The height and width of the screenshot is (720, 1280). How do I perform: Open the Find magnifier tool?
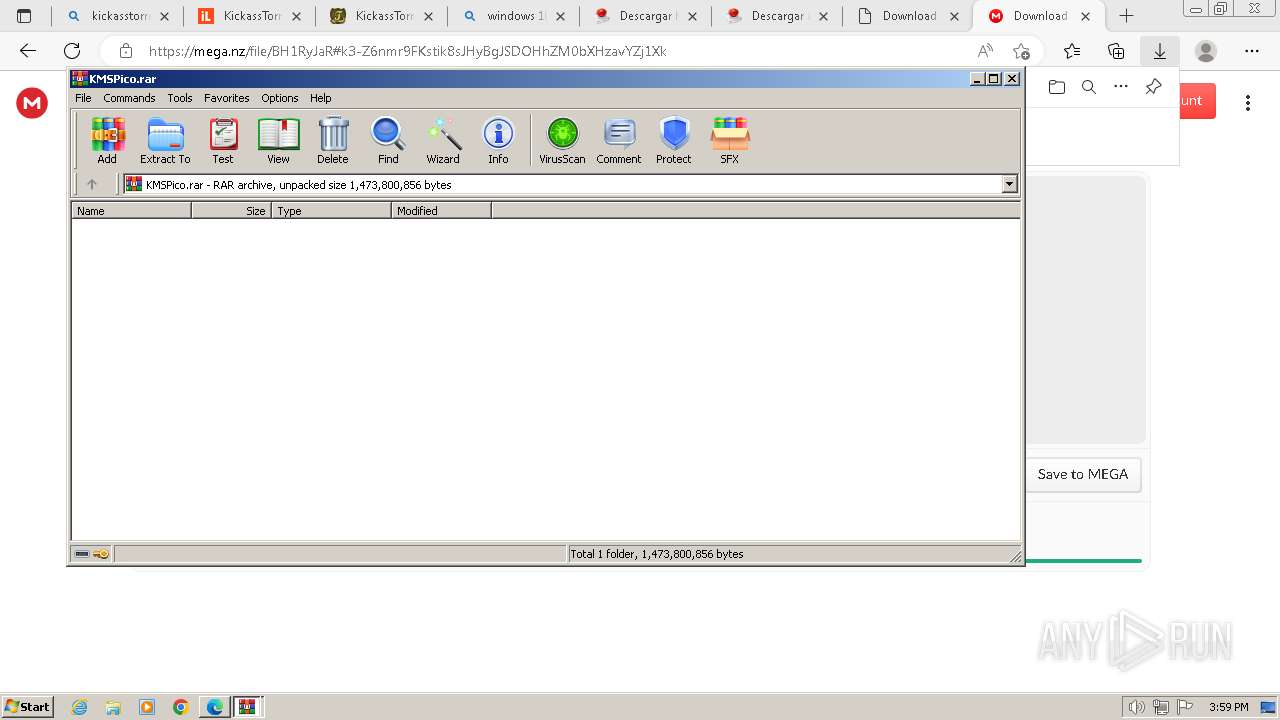coord(388,140)
